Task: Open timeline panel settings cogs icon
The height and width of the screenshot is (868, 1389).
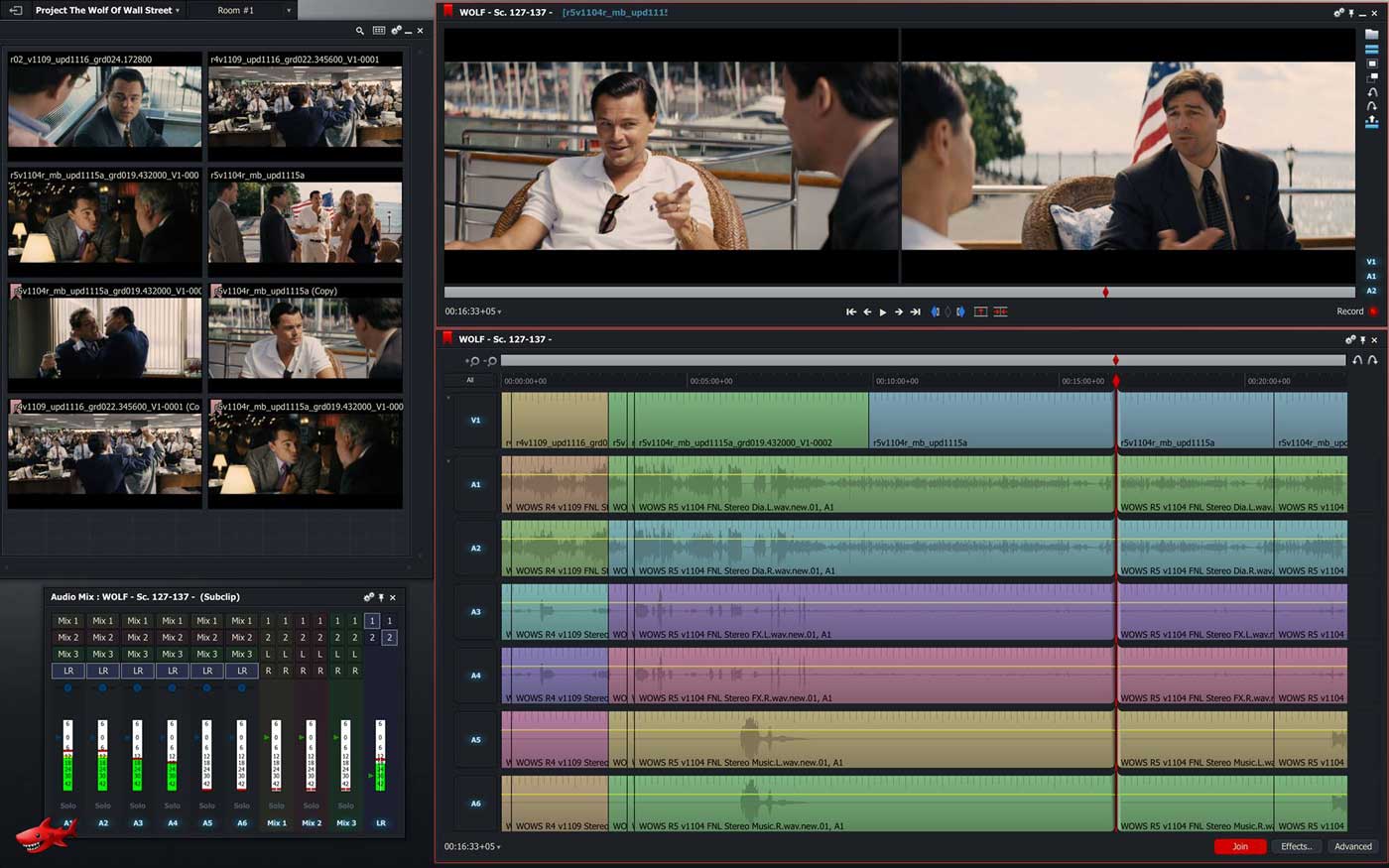Action: point(1349,339)
